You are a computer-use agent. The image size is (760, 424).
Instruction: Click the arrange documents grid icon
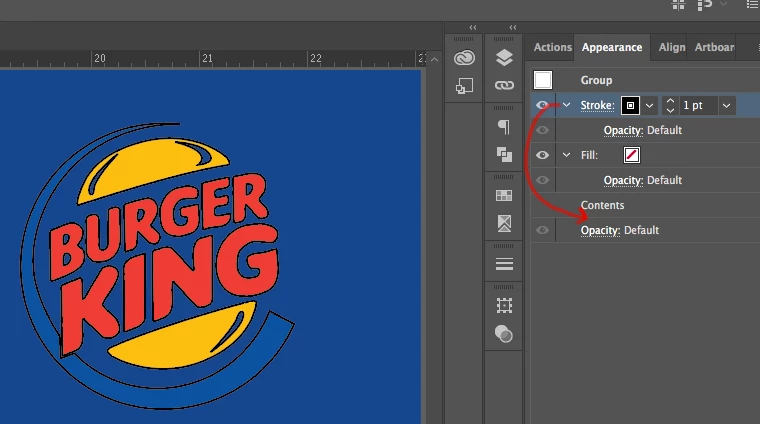coord(679,5)
